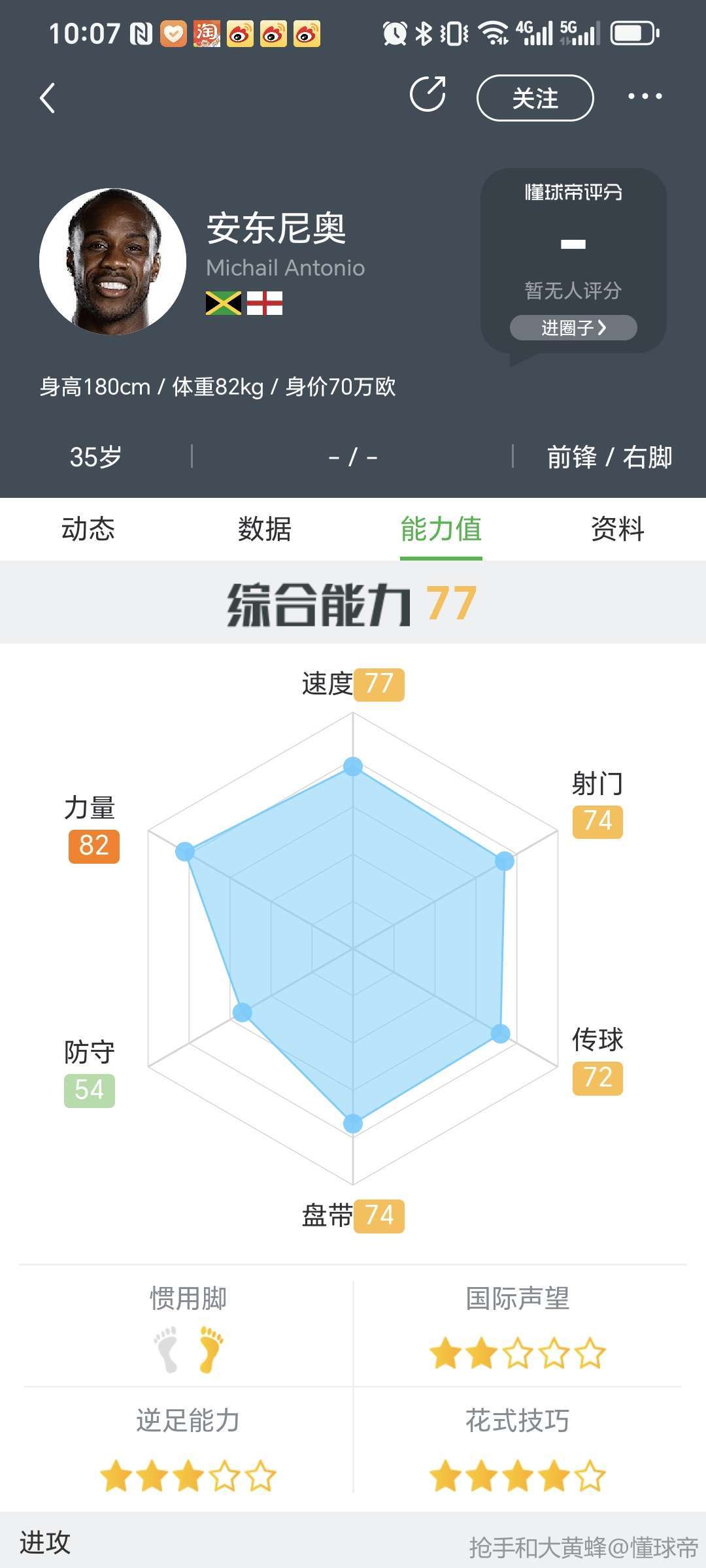The width and height of the screenshot is (706, 1568).
Task: Tap the 力量 82 orange badge
Action: pos(94,846)
